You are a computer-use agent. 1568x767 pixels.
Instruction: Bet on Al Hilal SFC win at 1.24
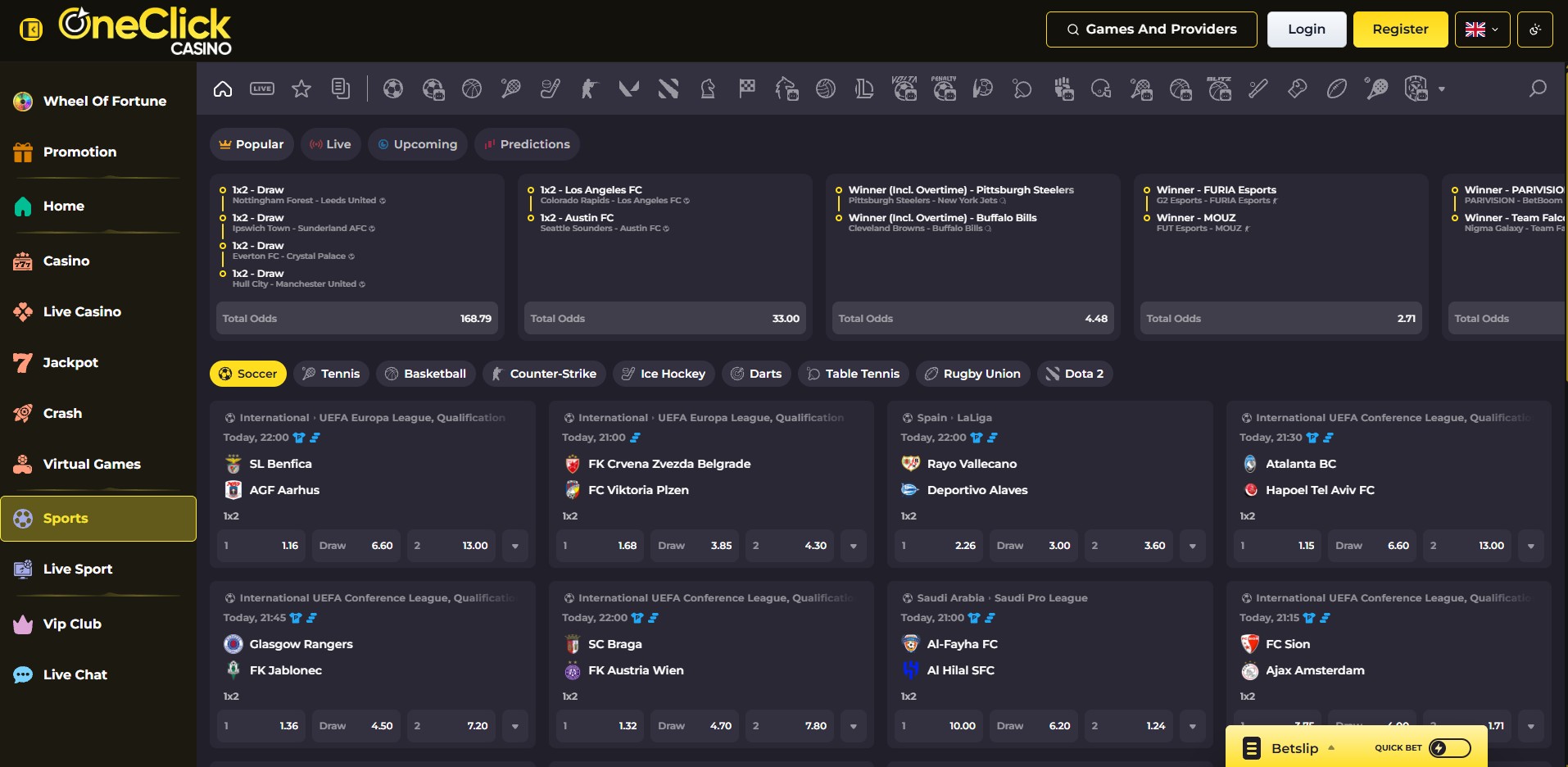tap(1129, 726)
